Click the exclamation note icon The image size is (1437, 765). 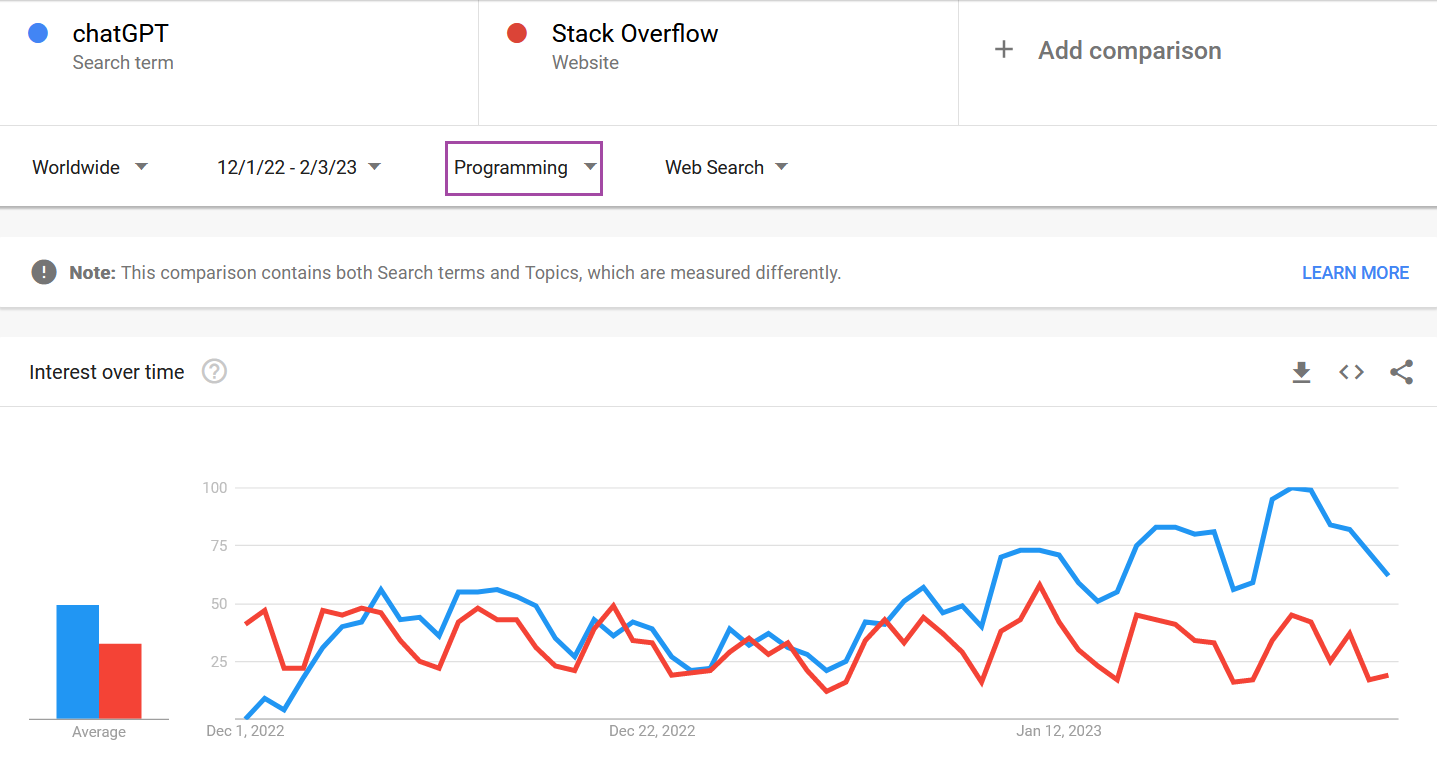tap(44, 272)
